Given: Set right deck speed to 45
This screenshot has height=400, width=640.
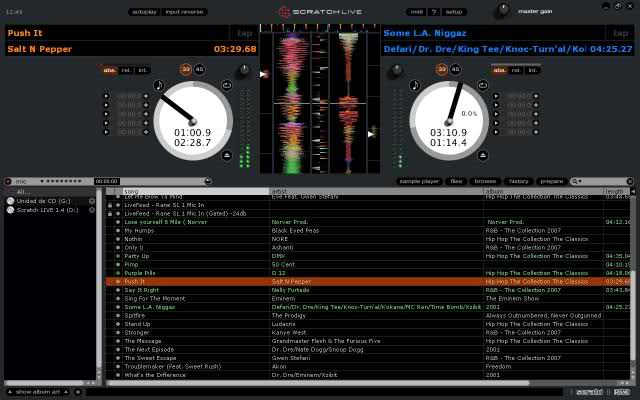Looking at the screenshot, I should click(x=455, y=69).
